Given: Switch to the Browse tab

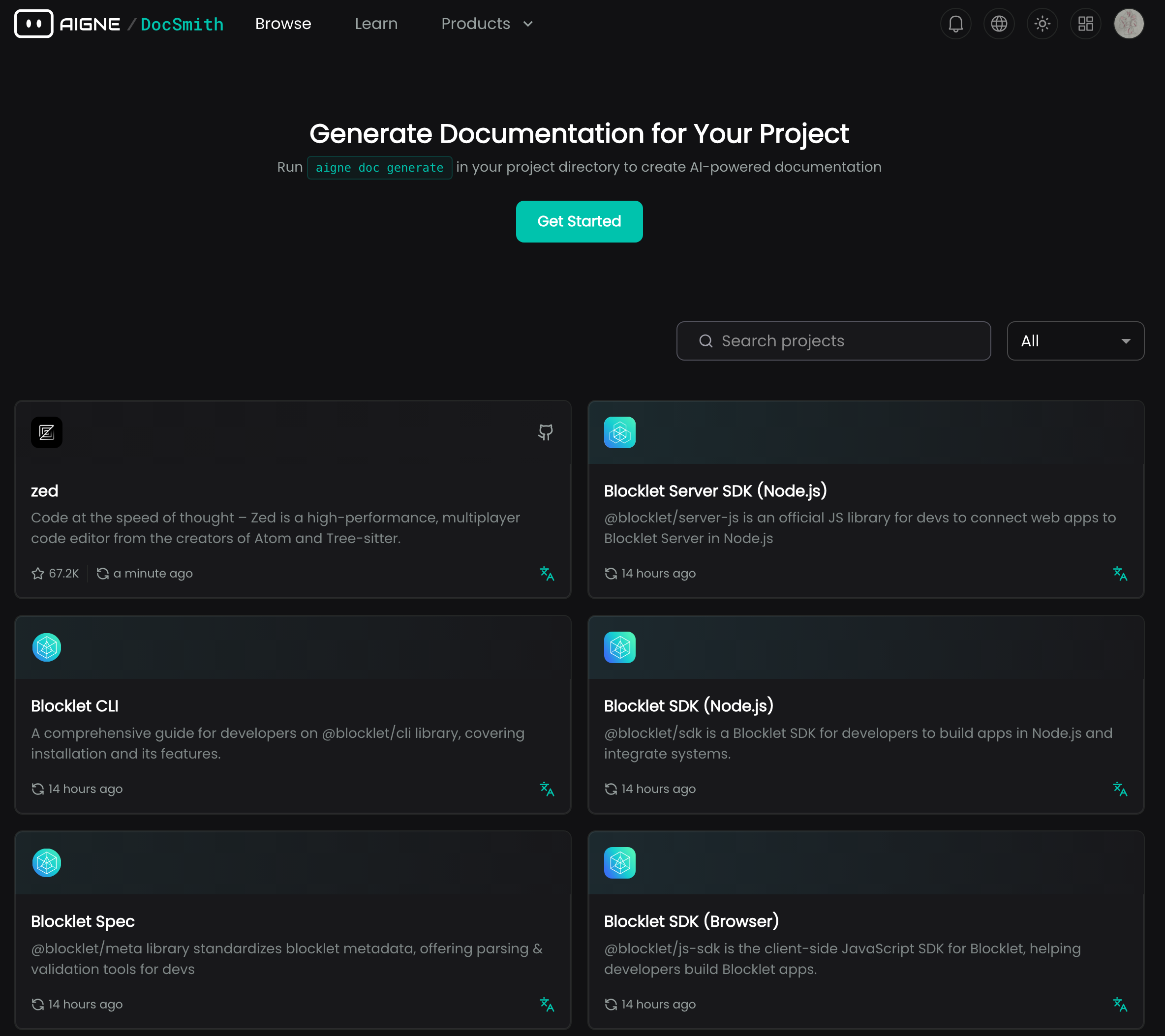Looking at the screenshot, I should pyautogui.click(x=283, y=24).
